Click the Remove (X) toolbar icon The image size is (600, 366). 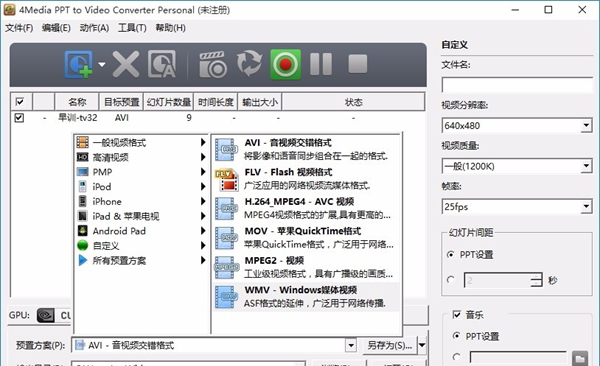click(126, 64)
